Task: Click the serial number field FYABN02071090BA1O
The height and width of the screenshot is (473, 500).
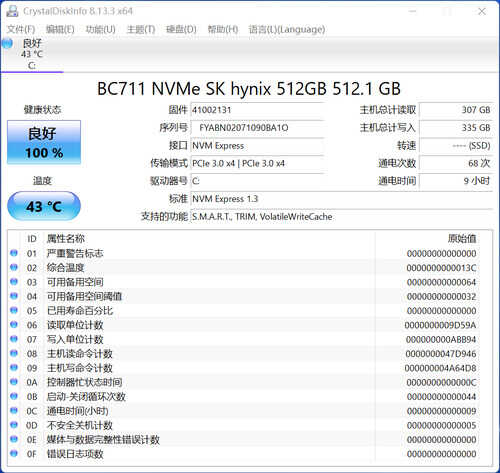Action: pyautogui.click(x=257, y=128)
